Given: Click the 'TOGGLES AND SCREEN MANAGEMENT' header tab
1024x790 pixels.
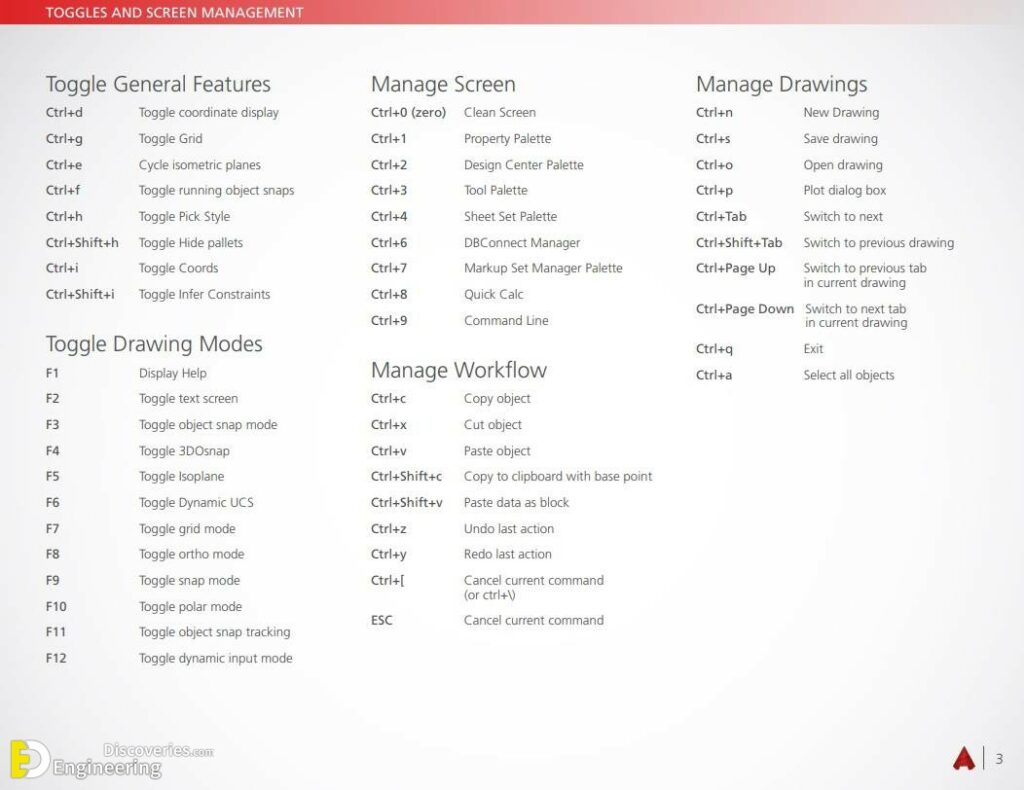Looking at the screenshot, I should tap(173, 12).
